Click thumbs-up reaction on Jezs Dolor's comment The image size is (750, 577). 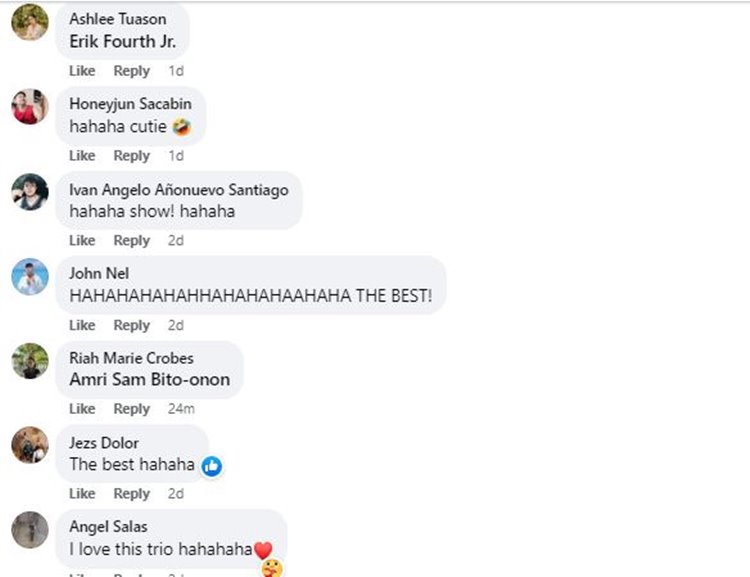(211, 466)
